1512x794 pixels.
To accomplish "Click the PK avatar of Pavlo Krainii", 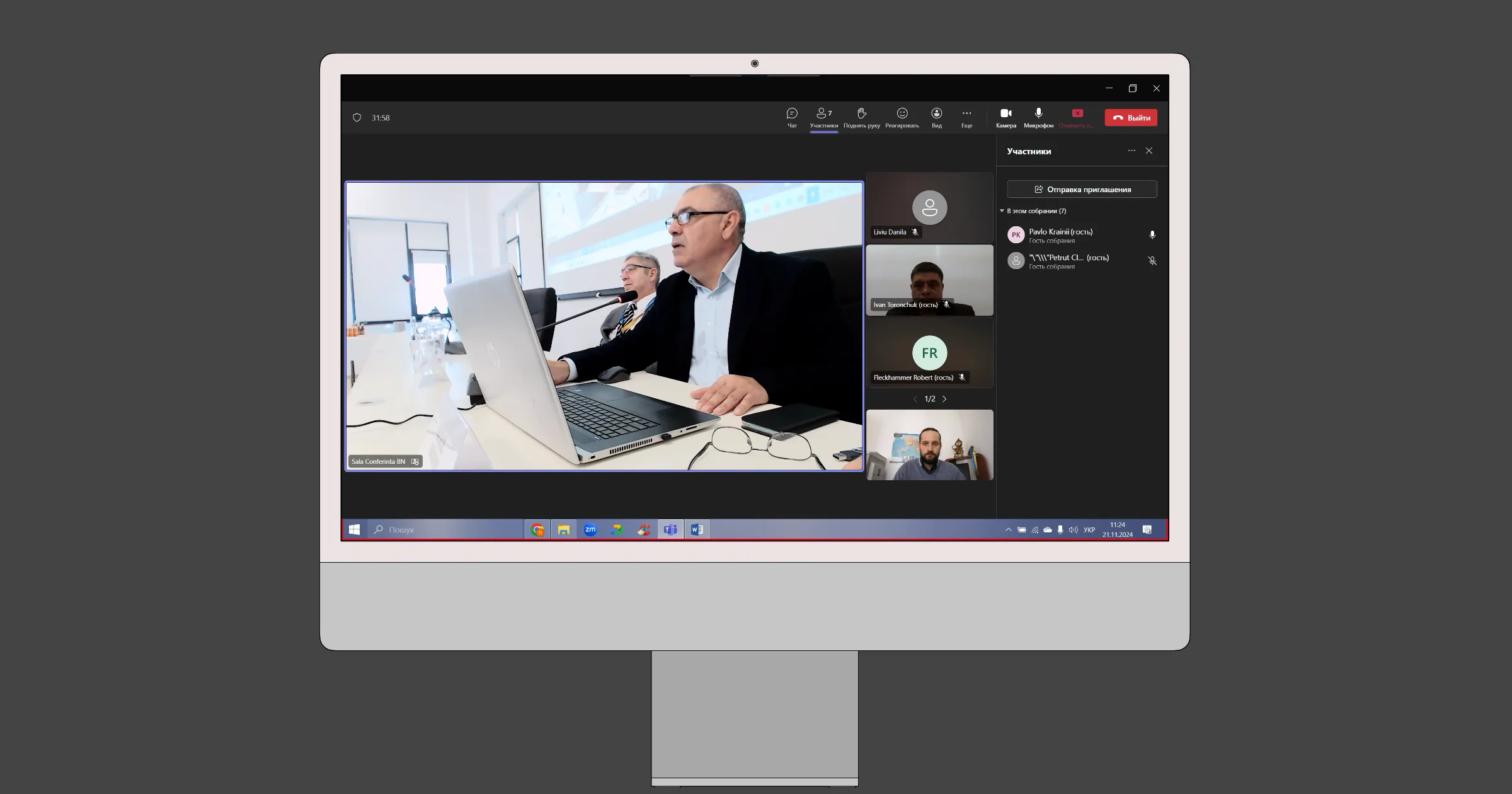I will click(1016, 235).
